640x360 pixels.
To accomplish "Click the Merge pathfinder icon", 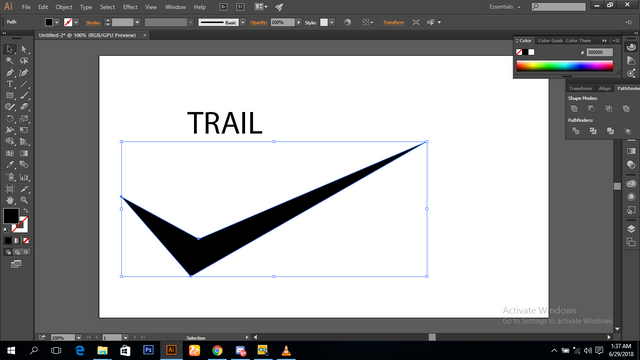I will click(611, 131).
